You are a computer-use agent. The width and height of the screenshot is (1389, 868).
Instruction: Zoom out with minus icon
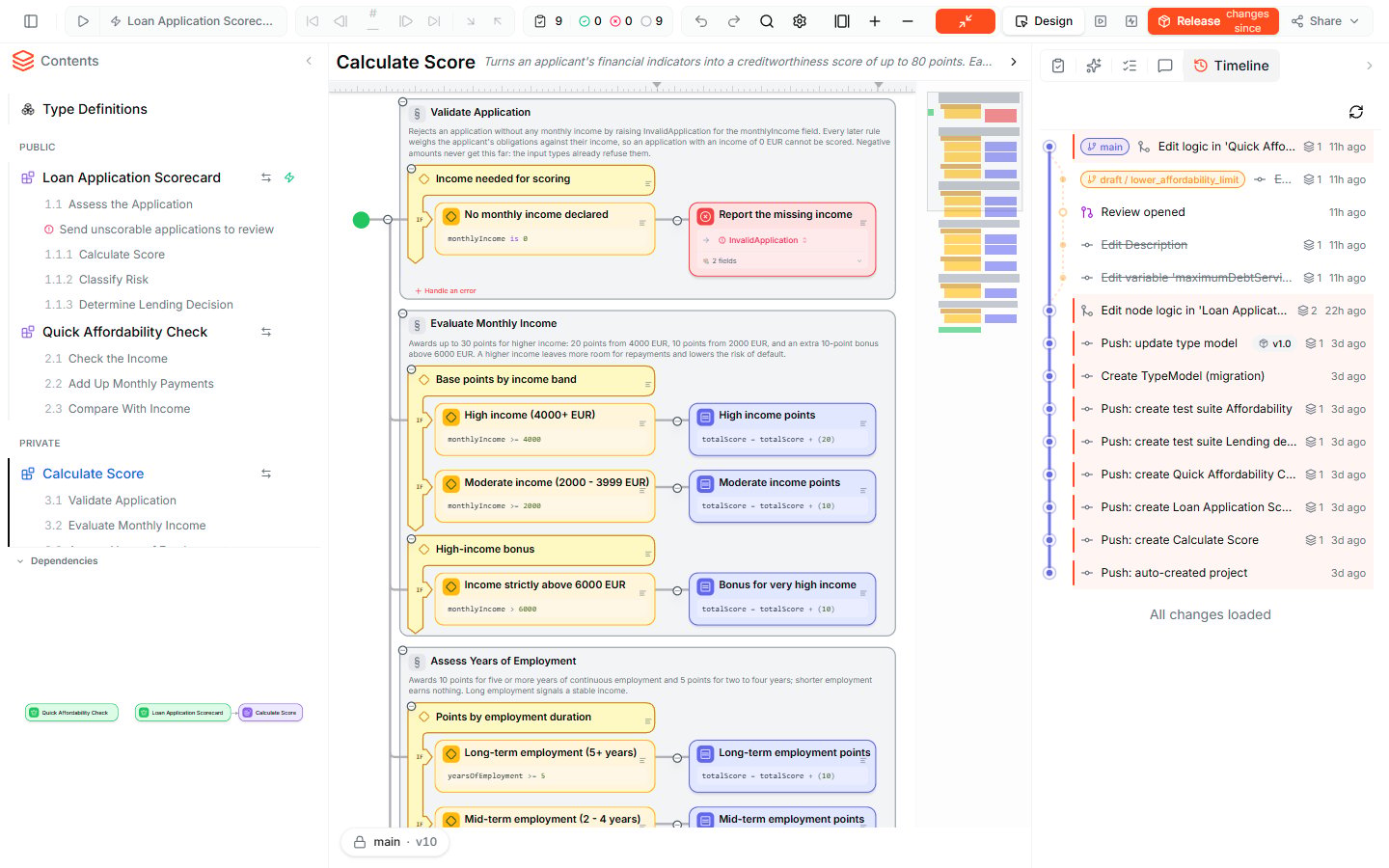(x=908, y=21)
